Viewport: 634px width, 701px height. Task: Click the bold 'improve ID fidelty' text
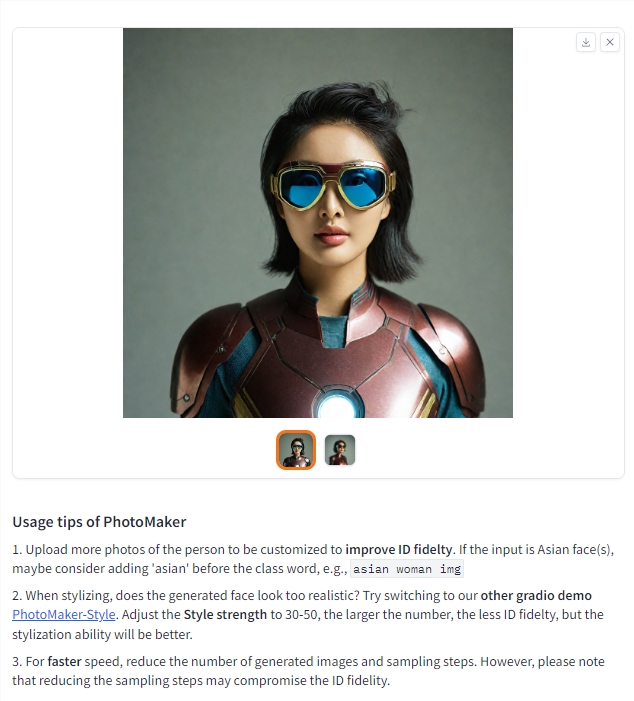tap(399, 549)
